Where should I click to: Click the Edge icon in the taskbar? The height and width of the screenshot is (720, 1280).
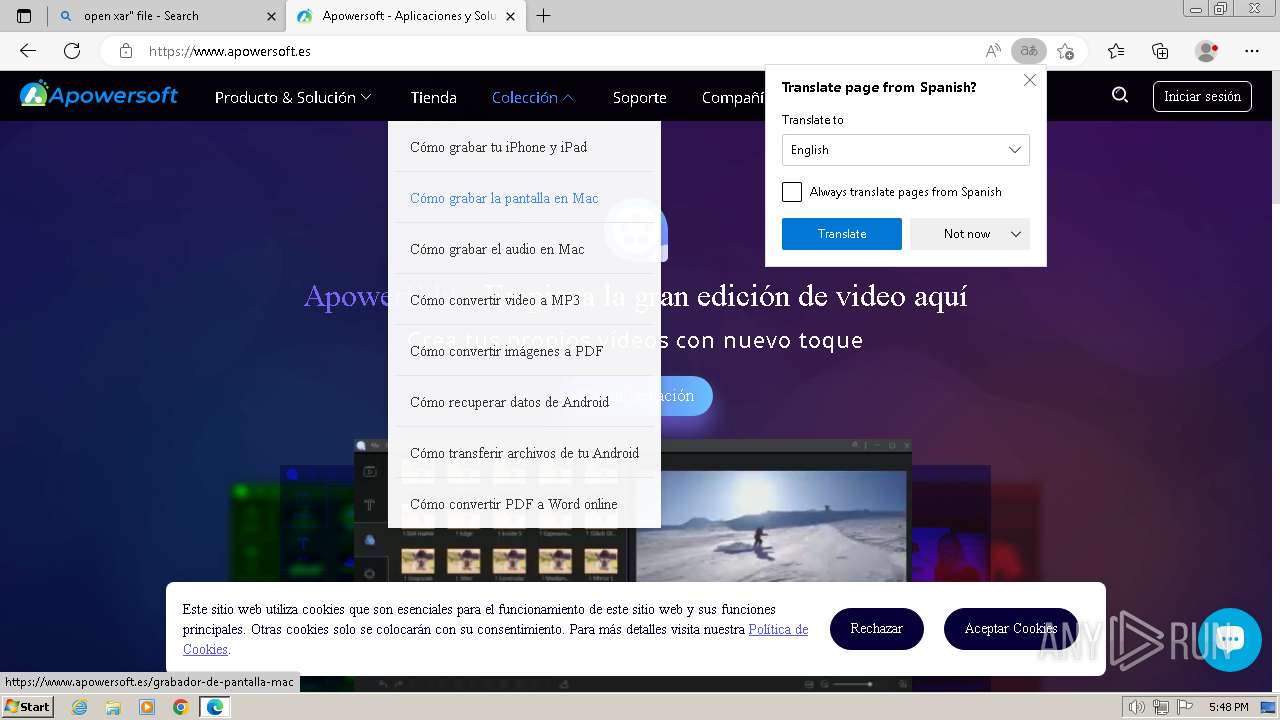tap(214, 707)
